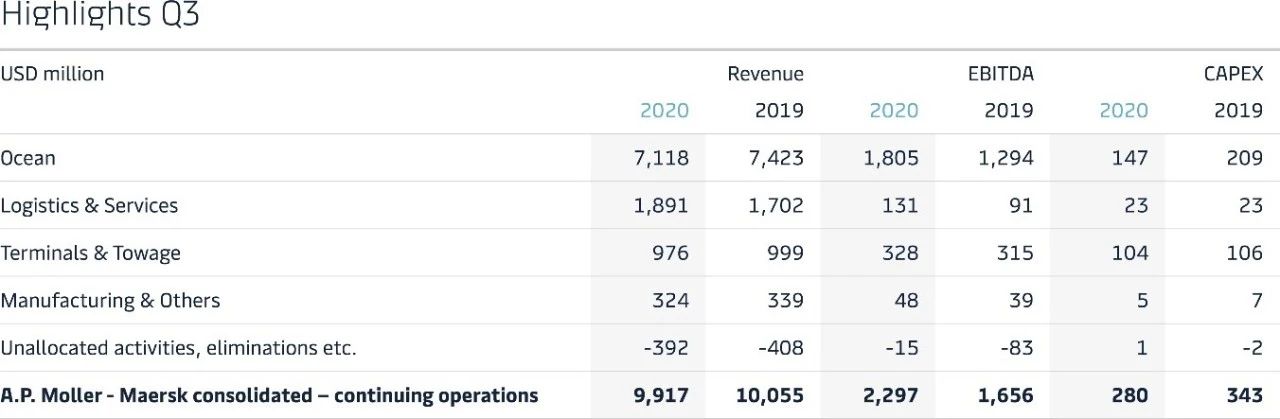Select Logistics & Services revenue value 1,891
Image resolution: width=1280 pixels, height=419 pixels.
pyautogui.click(x=661, y=205)
